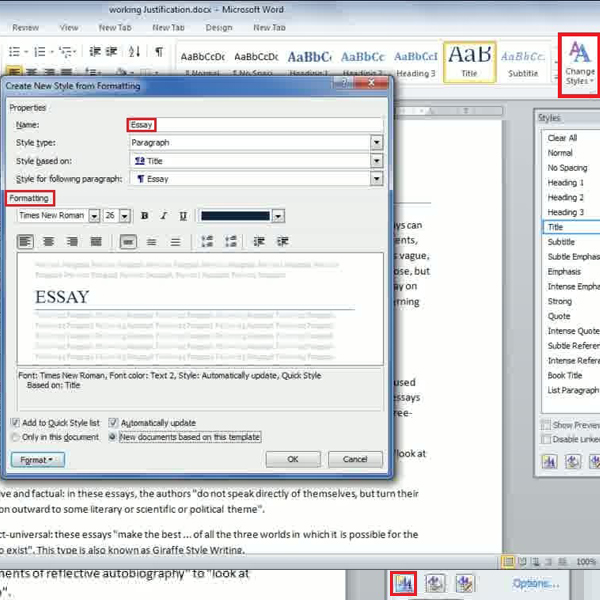The height and width of the screenshot is (600, 600).
Task: Click the style Name input field
Action: click(x=256, y=125)
